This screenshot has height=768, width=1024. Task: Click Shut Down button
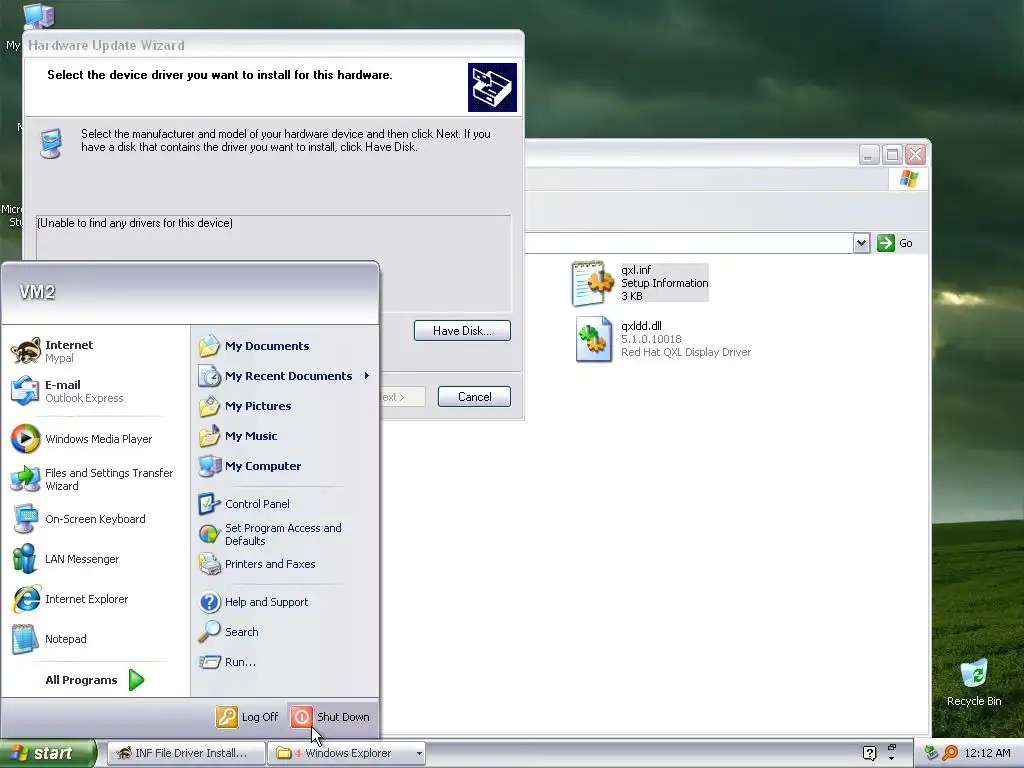(x=330, y=717)
